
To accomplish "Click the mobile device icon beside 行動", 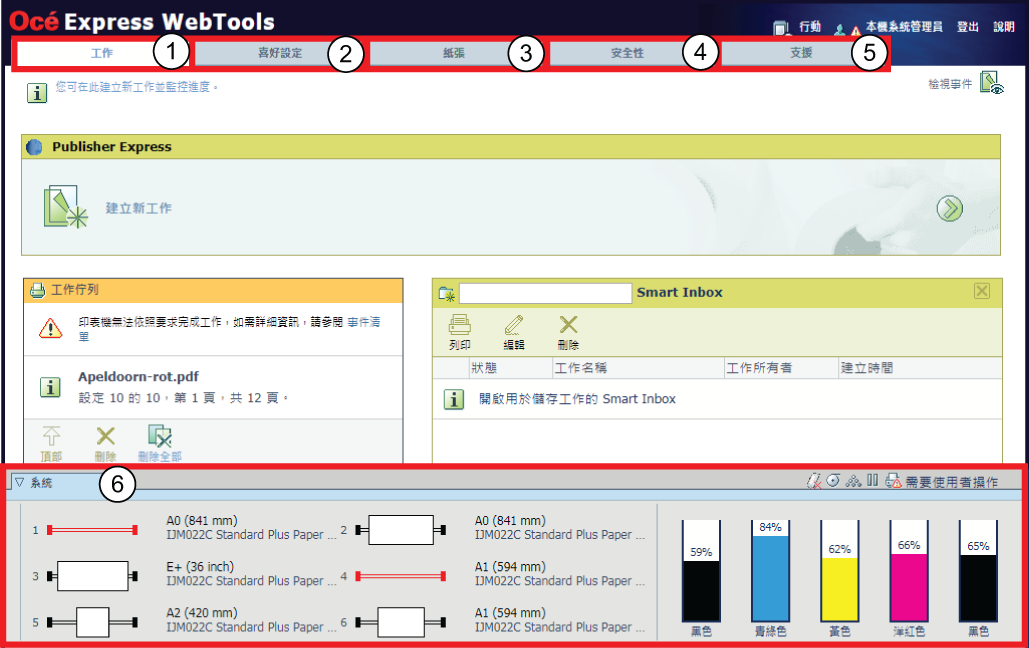I will click(x=780, y=28).
